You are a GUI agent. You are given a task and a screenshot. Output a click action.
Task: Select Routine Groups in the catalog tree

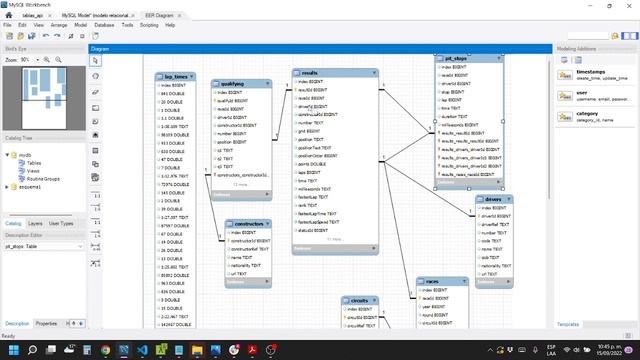pos(43,179)
